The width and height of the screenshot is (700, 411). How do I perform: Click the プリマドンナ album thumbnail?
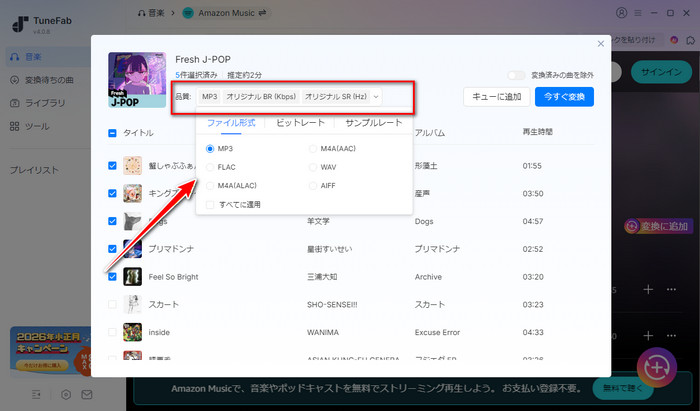pos(133,249)
